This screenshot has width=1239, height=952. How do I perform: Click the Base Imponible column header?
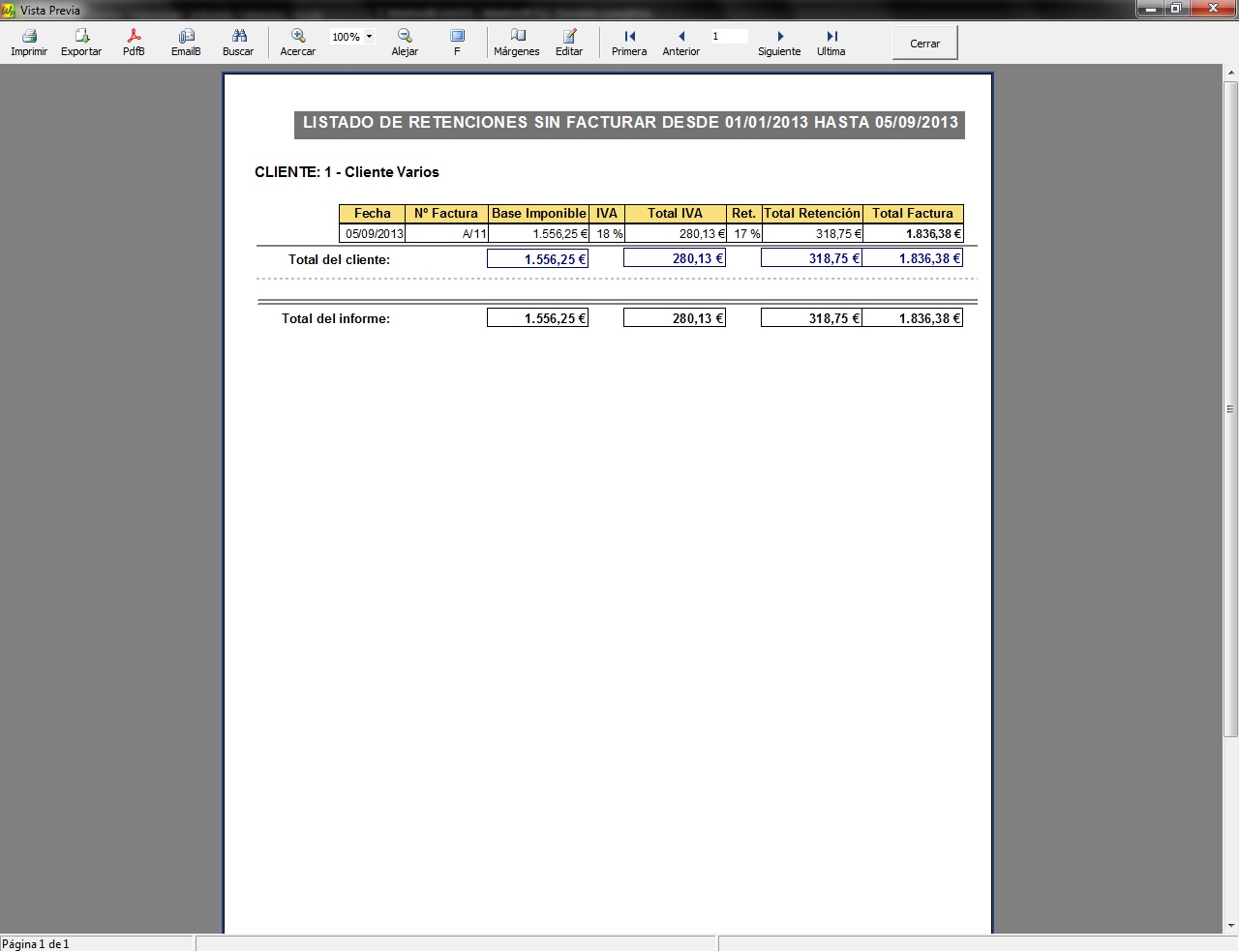click(539, 214)
